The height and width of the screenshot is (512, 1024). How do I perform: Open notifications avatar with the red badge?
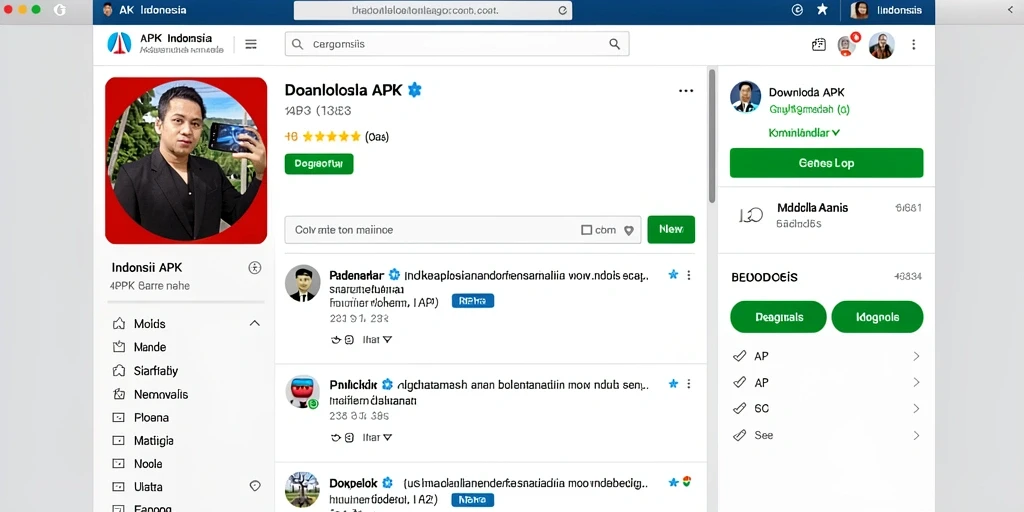[848, 44]
